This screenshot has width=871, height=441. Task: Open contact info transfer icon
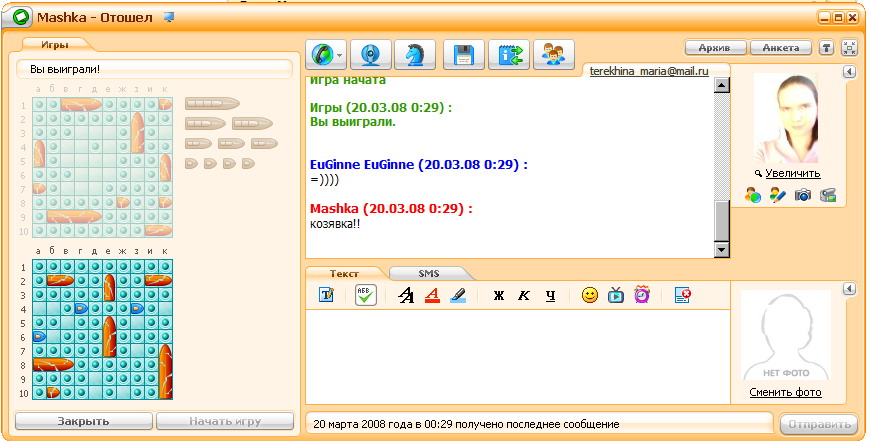[x=509, y=54]
